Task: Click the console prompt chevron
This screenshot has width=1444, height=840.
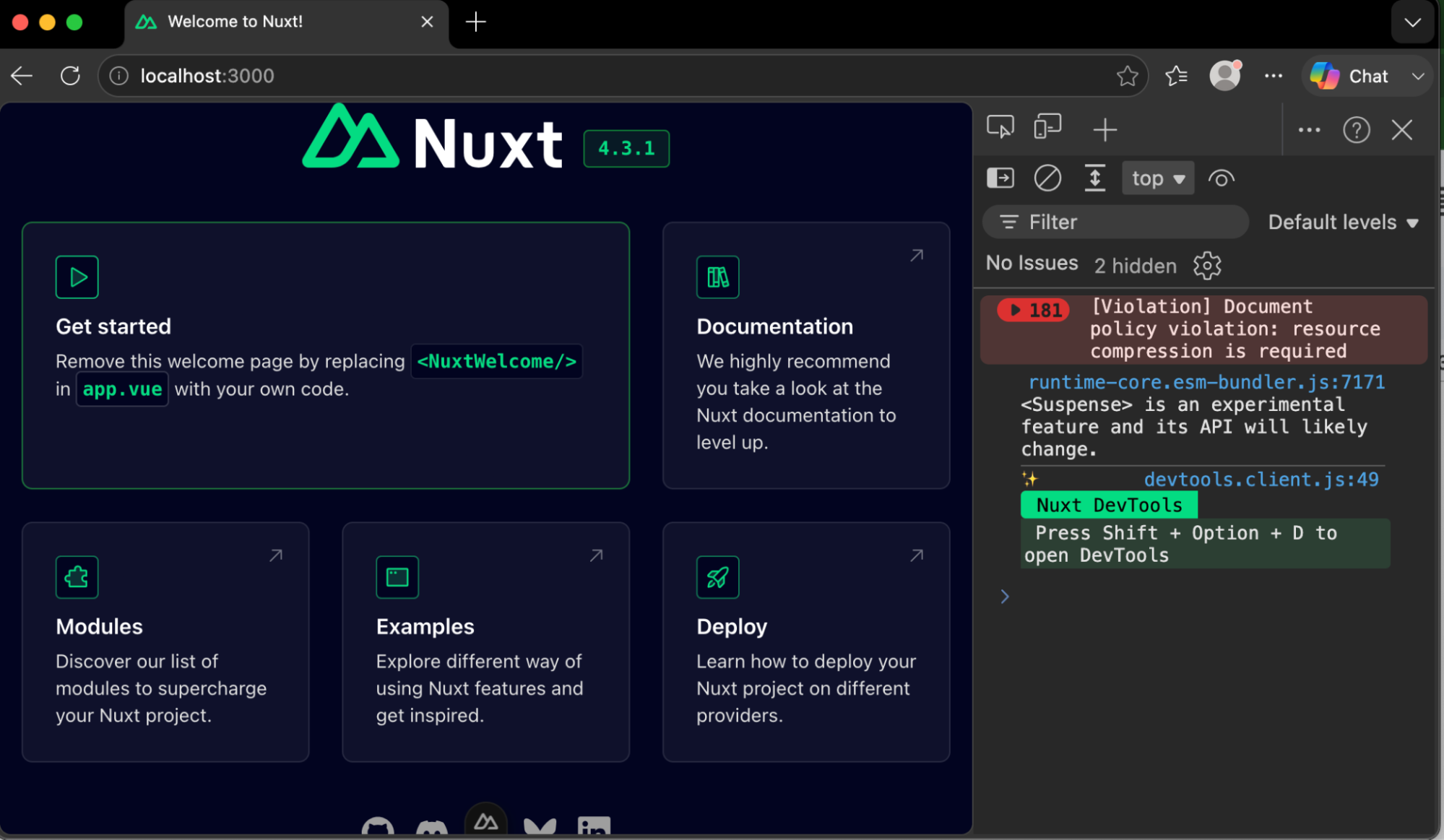Action: click(x=1005, y=597)
